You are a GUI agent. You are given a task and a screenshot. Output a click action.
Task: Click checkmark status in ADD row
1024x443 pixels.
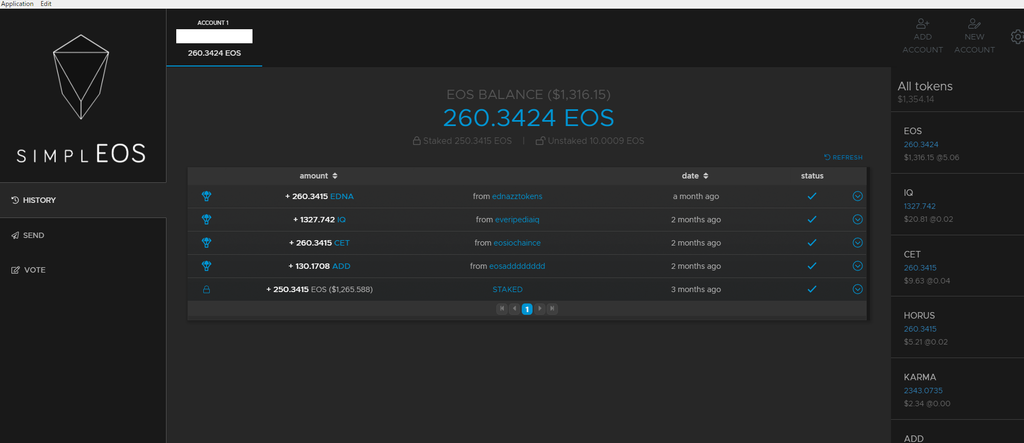pyautogui.click(x=812, y=266)
